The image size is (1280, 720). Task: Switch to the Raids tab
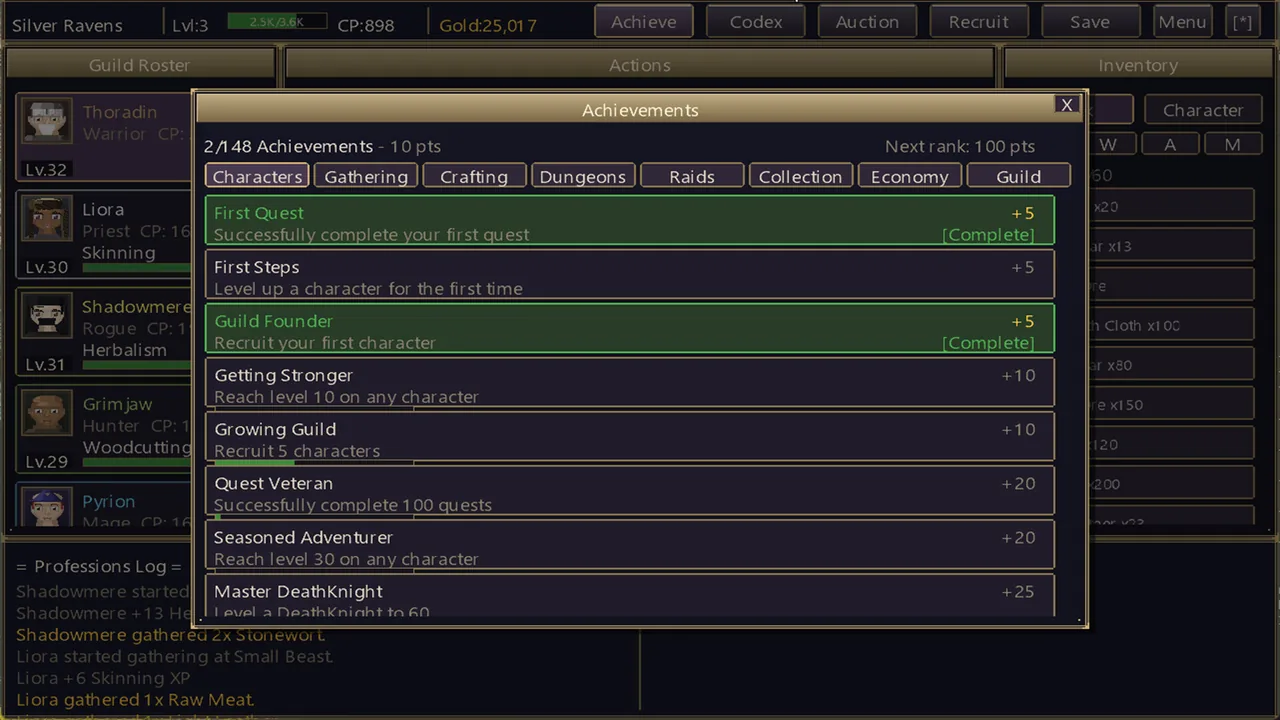[692, 176]
